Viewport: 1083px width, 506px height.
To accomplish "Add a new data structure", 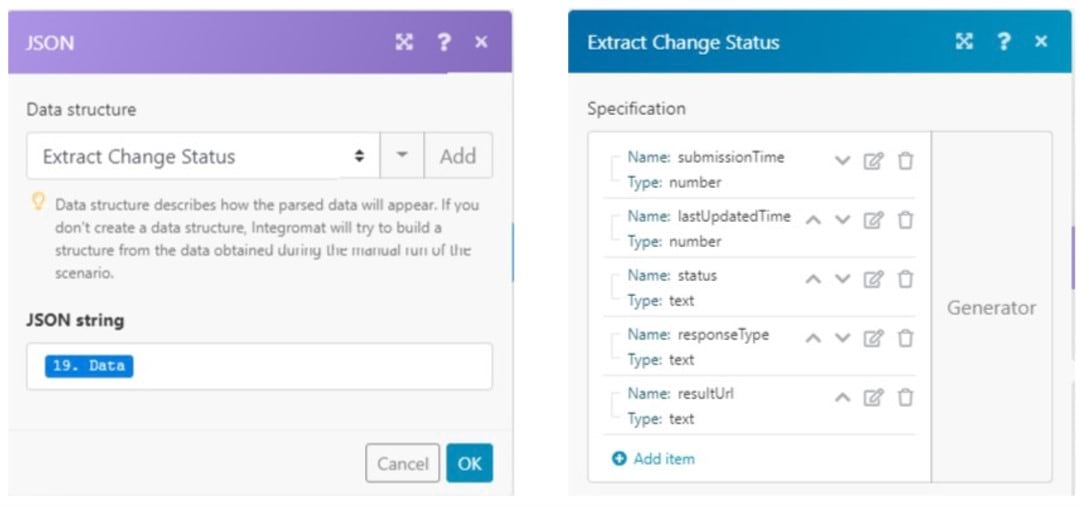I will click(459, 156).
